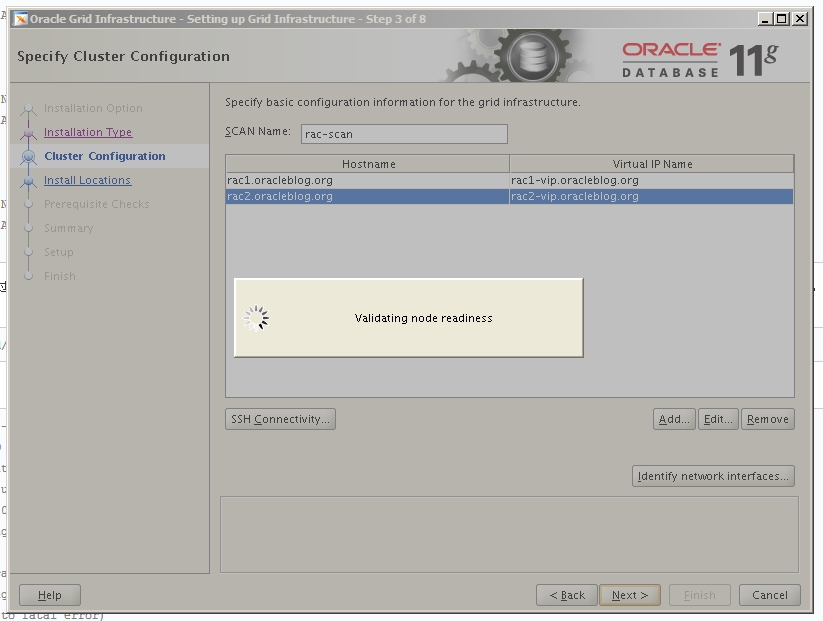Click the Validating node readiness spinner icon

(x=256, y=318)
